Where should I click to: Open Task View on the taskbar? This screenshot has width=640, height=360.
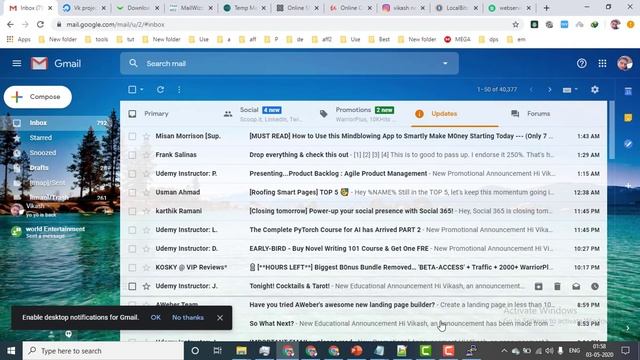pyautogui.click(x=218, y=351)
